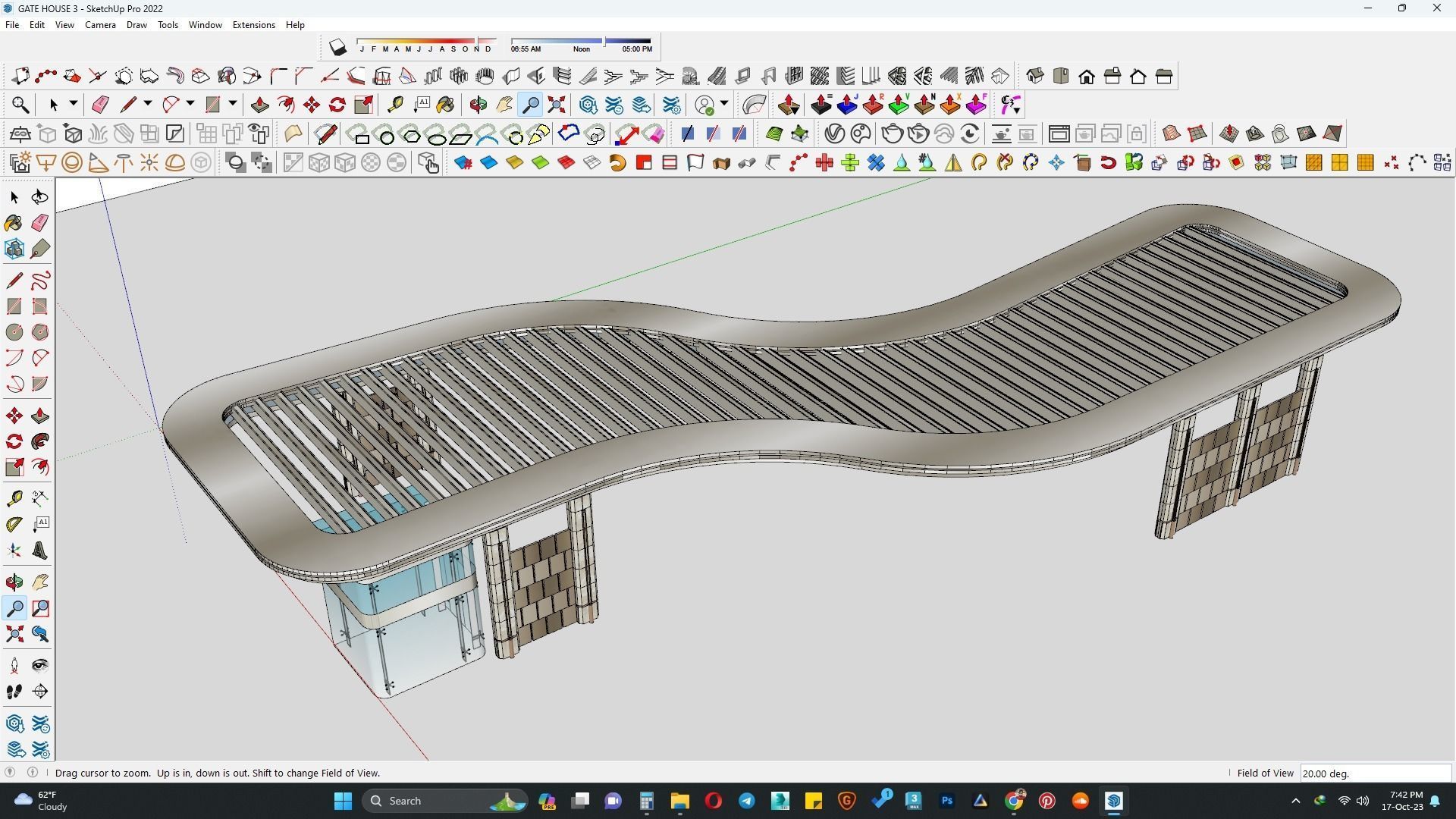Image resolution: width=1456 pixels, height=819 pixels.
Task: Toggle the Walk footprints tool
Action: (x=14, y=692)
